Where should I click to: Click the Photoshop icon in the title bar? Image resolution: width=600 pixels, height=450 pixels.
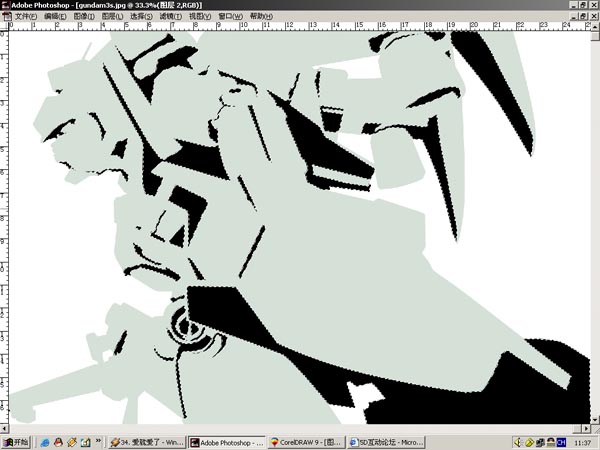click(5, 5)
